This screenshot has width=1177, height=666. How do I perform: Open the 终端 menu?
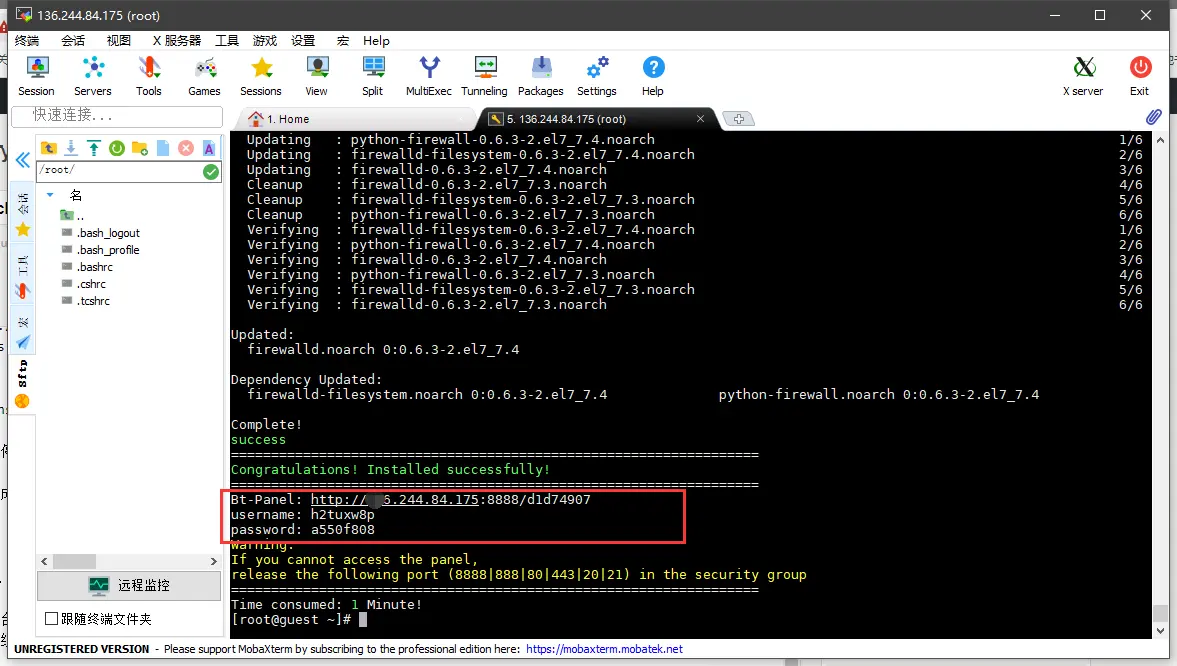coord(27,41)
